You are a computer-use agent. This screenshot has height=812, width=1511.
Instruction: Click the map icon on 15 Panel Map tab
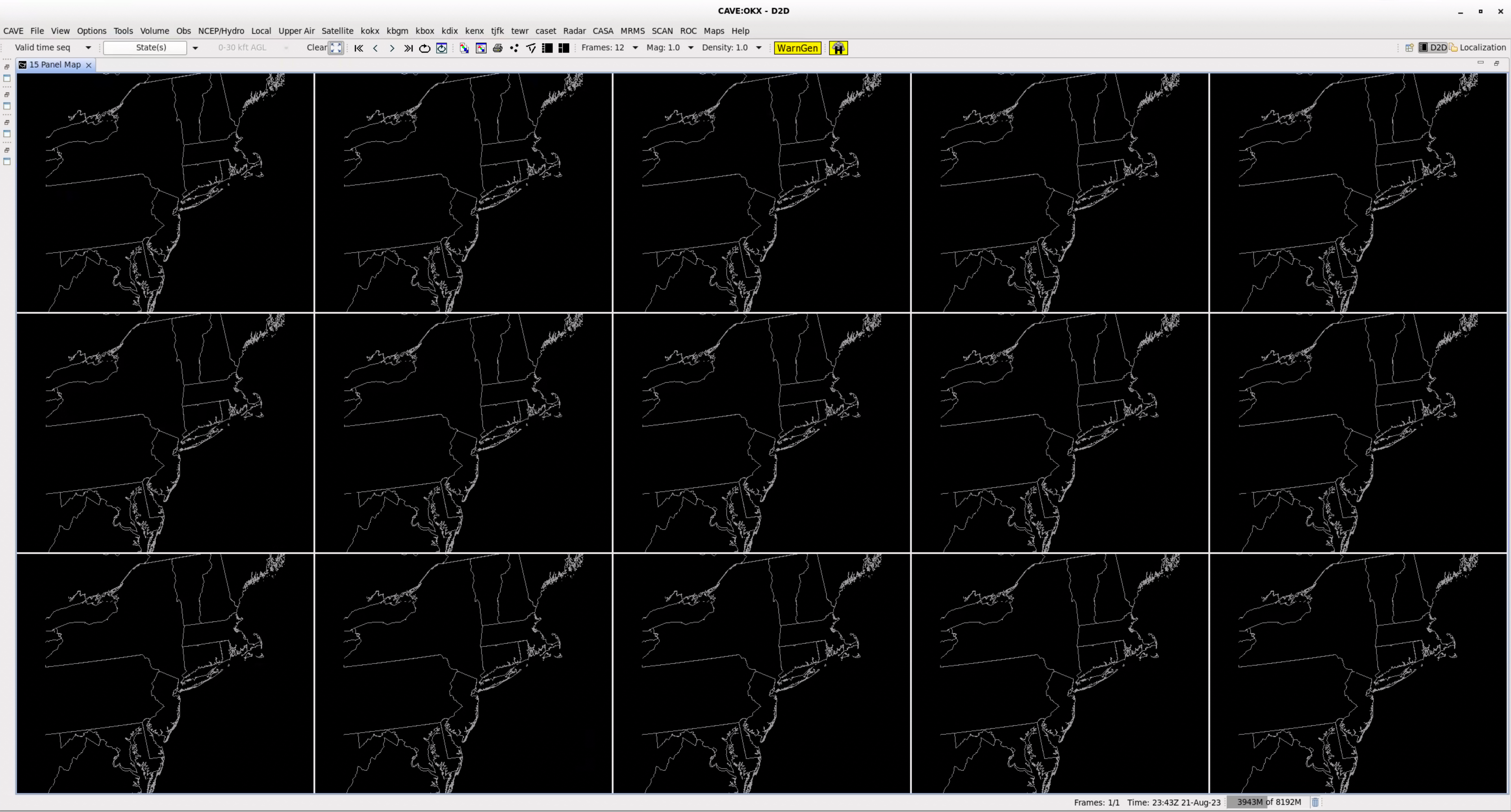point(22,65)
